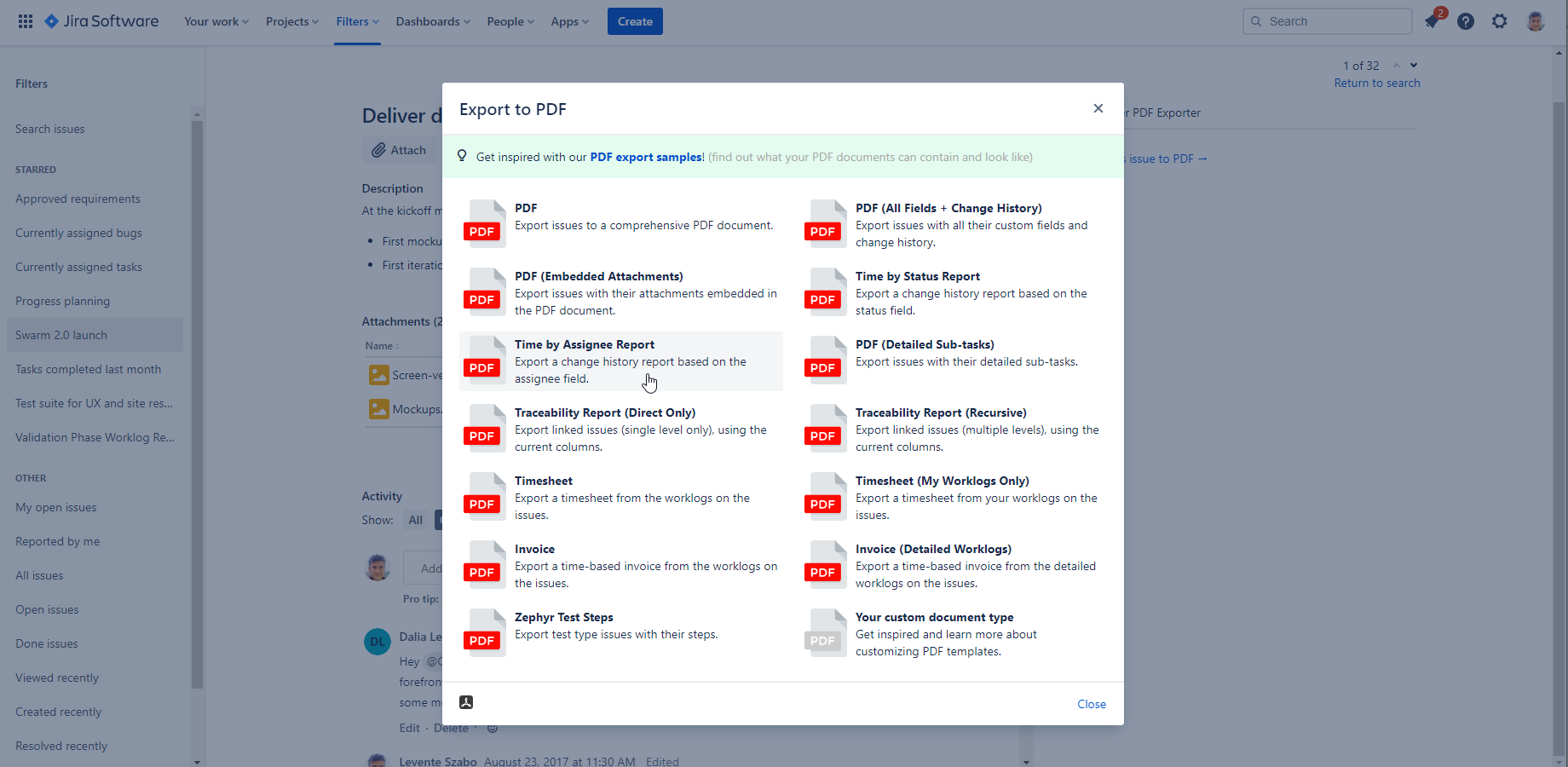Click the PDF icon for Invoice (Detailed Worklogs)
The image size is (1568, 767).
click(826, 564)
